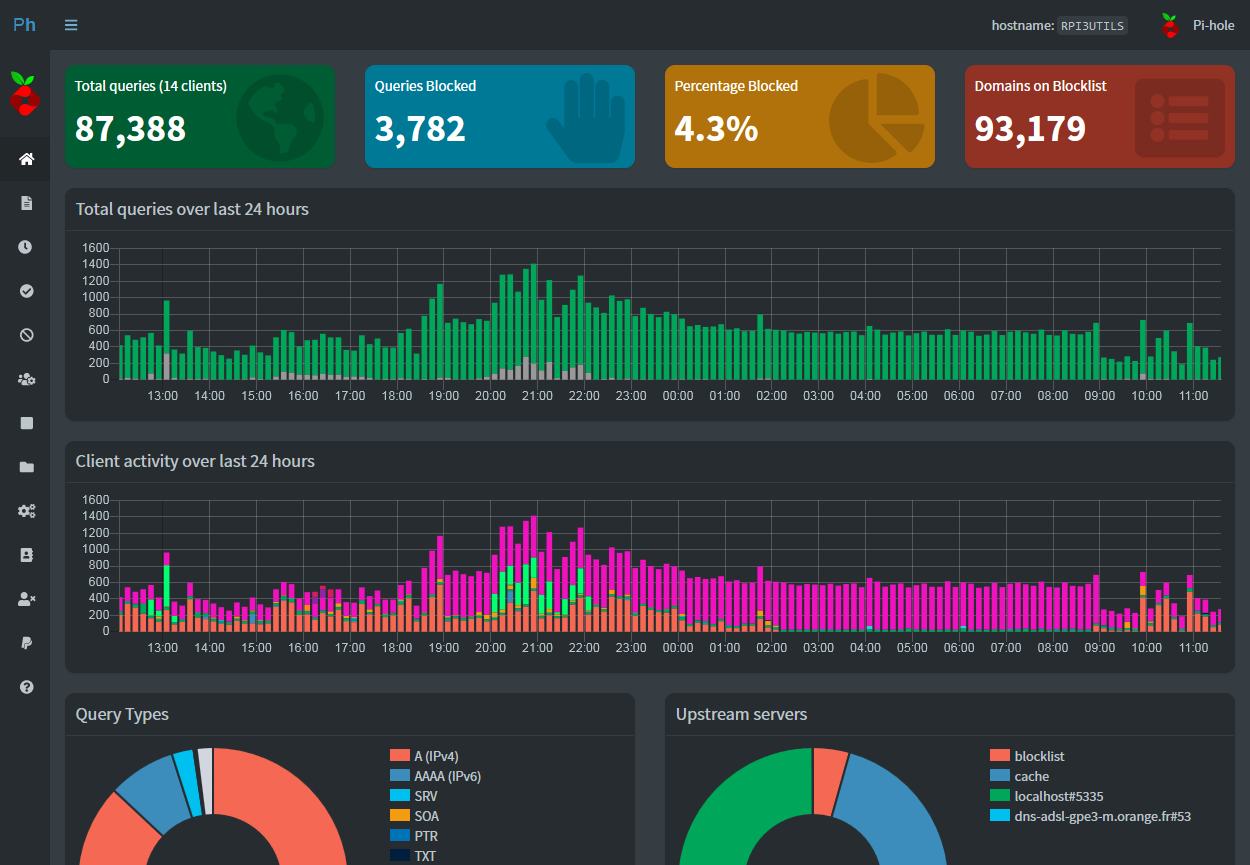The width and height of the screenshot is (1250, 865).
Task: Click the globe icon on Total queries card
Action: point(280,118)
